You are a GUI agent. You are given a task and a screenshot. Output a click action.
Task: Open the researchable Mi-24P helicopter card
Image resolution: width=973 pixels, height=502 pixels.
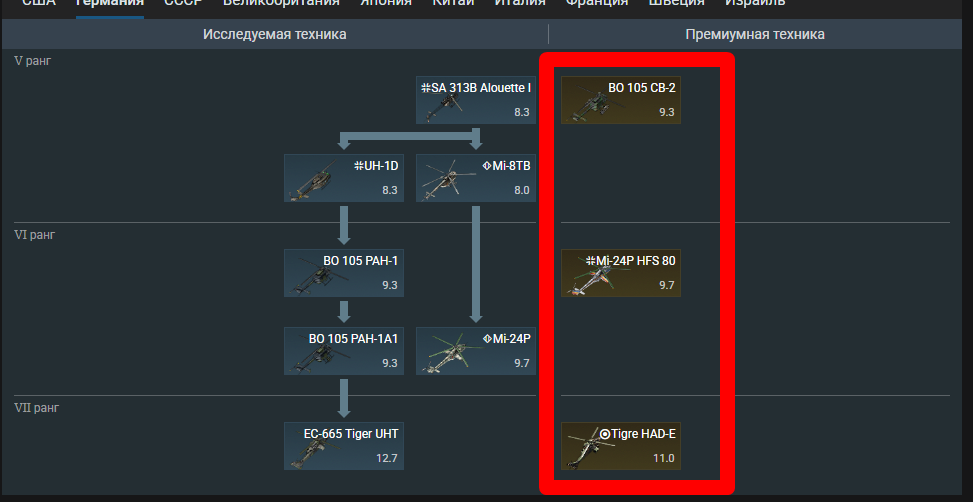click(x=475, y=351)
